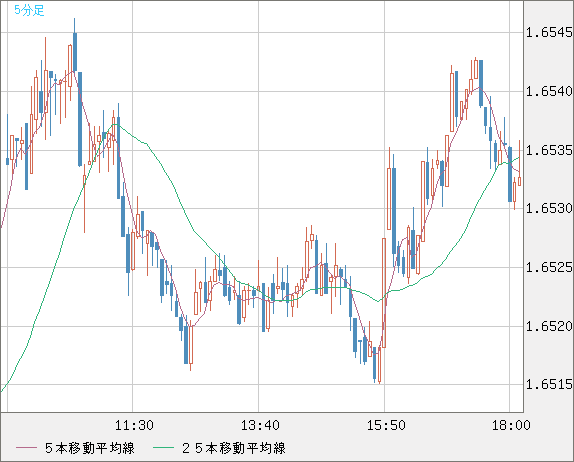Click the 1.6540 price level label
The width and height of the screenshot is (574, 462).
[x=549, y=91]
